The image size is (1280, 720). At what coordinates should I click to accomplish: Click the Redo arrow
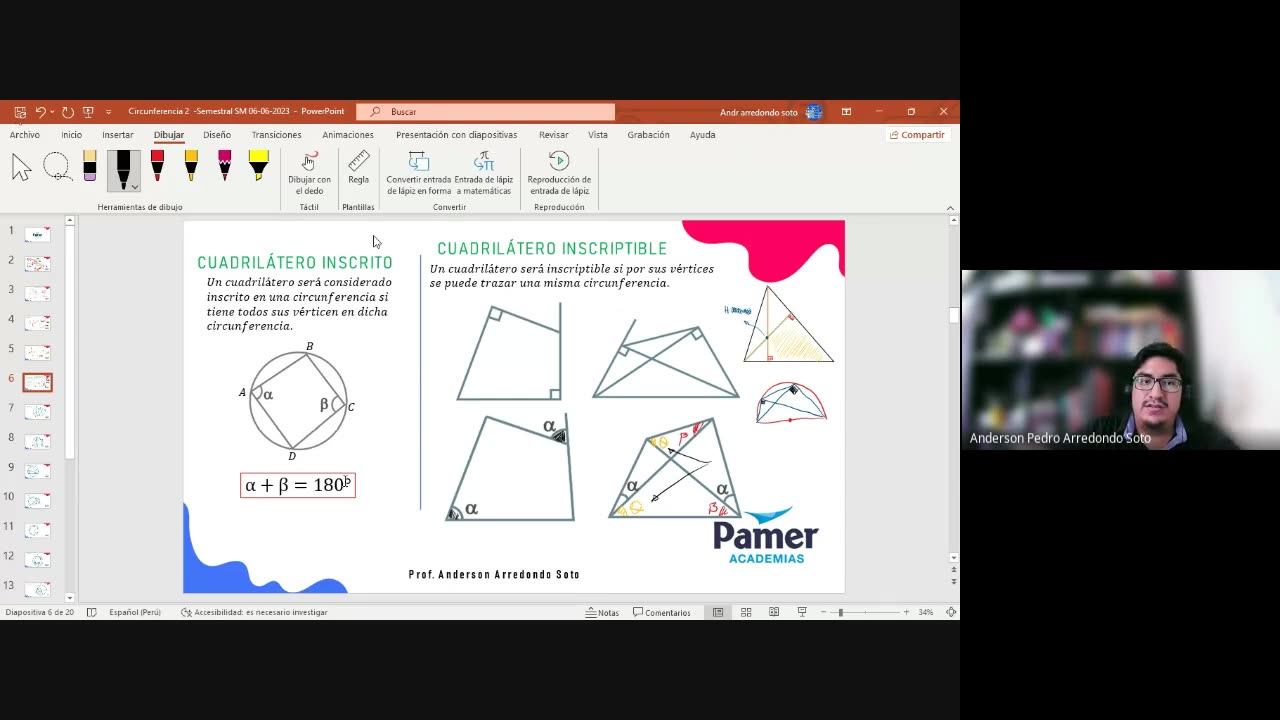tap(67, 112)
